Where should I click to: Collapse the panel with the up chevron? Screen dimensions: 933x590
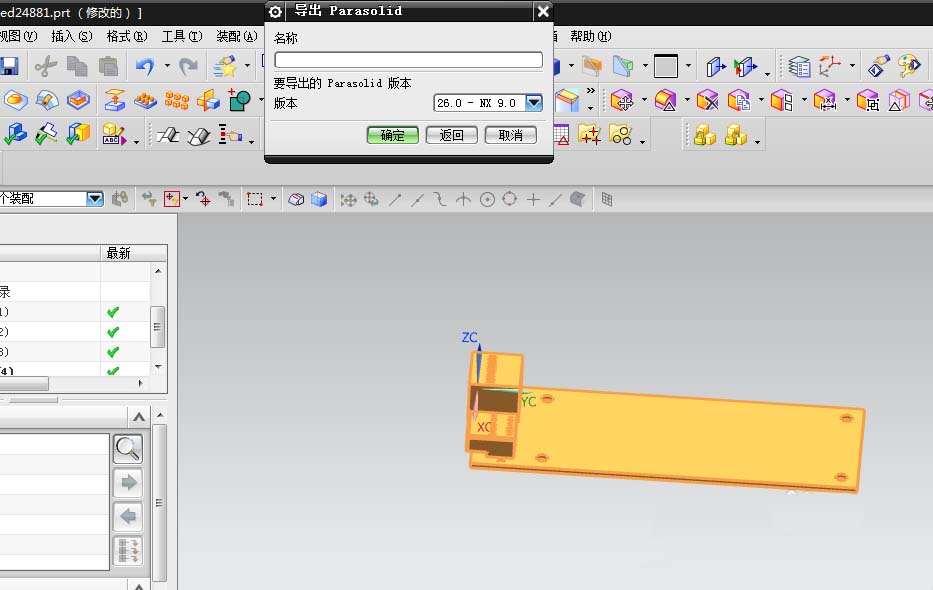[139, 417]
